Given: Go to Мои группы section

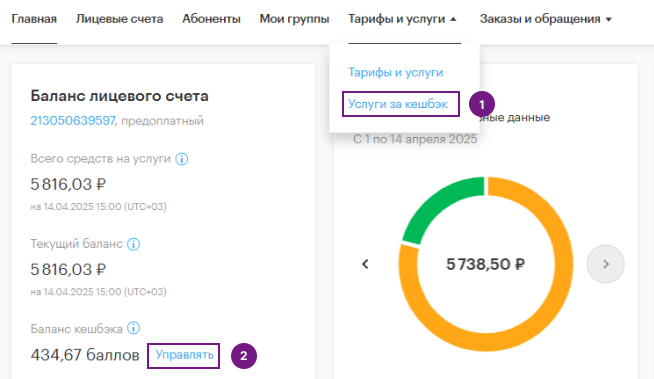Looking at the screenshot, I should coord(294,19).
